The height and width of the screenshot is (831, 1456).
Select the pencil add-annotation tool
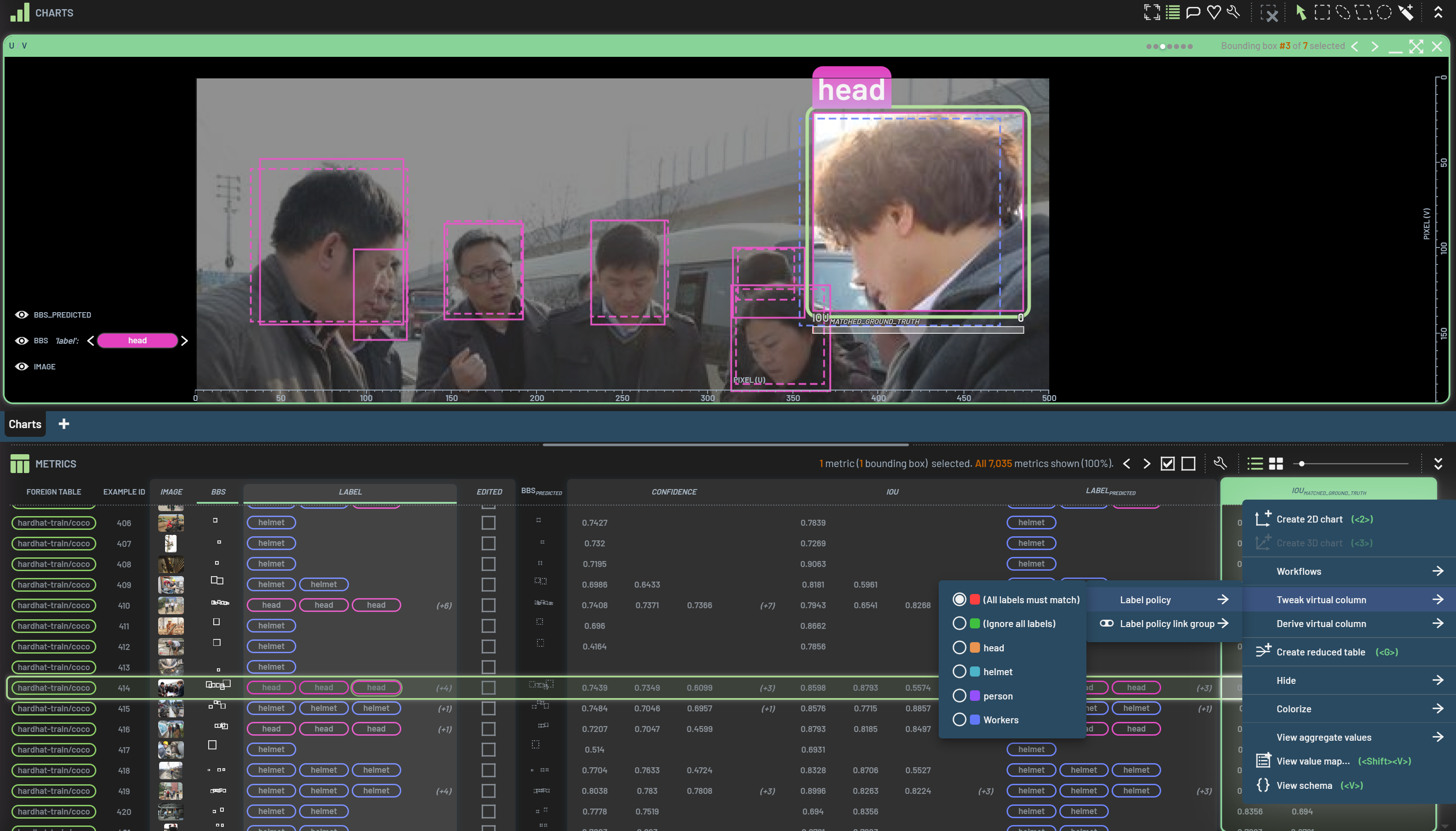point(1406,12)
